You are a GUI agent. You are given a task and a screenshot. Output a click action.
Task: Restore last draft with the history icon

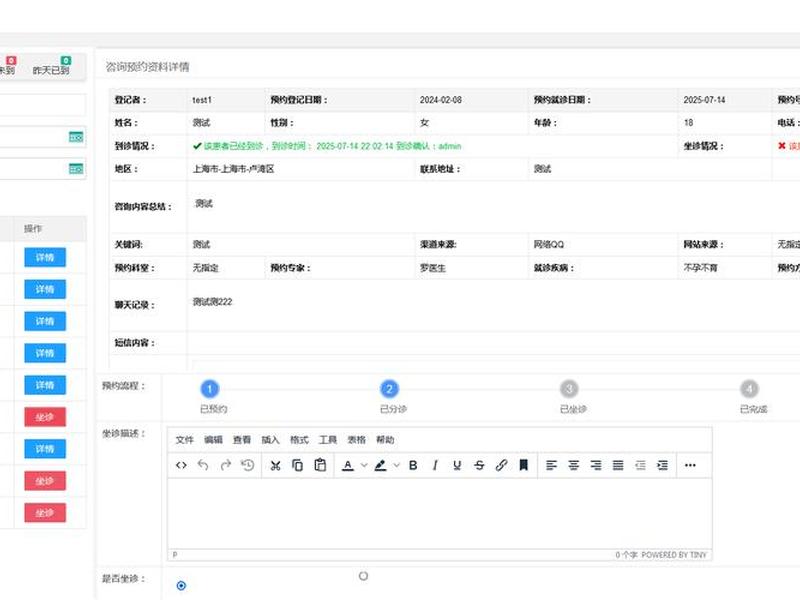coord(247,465)
